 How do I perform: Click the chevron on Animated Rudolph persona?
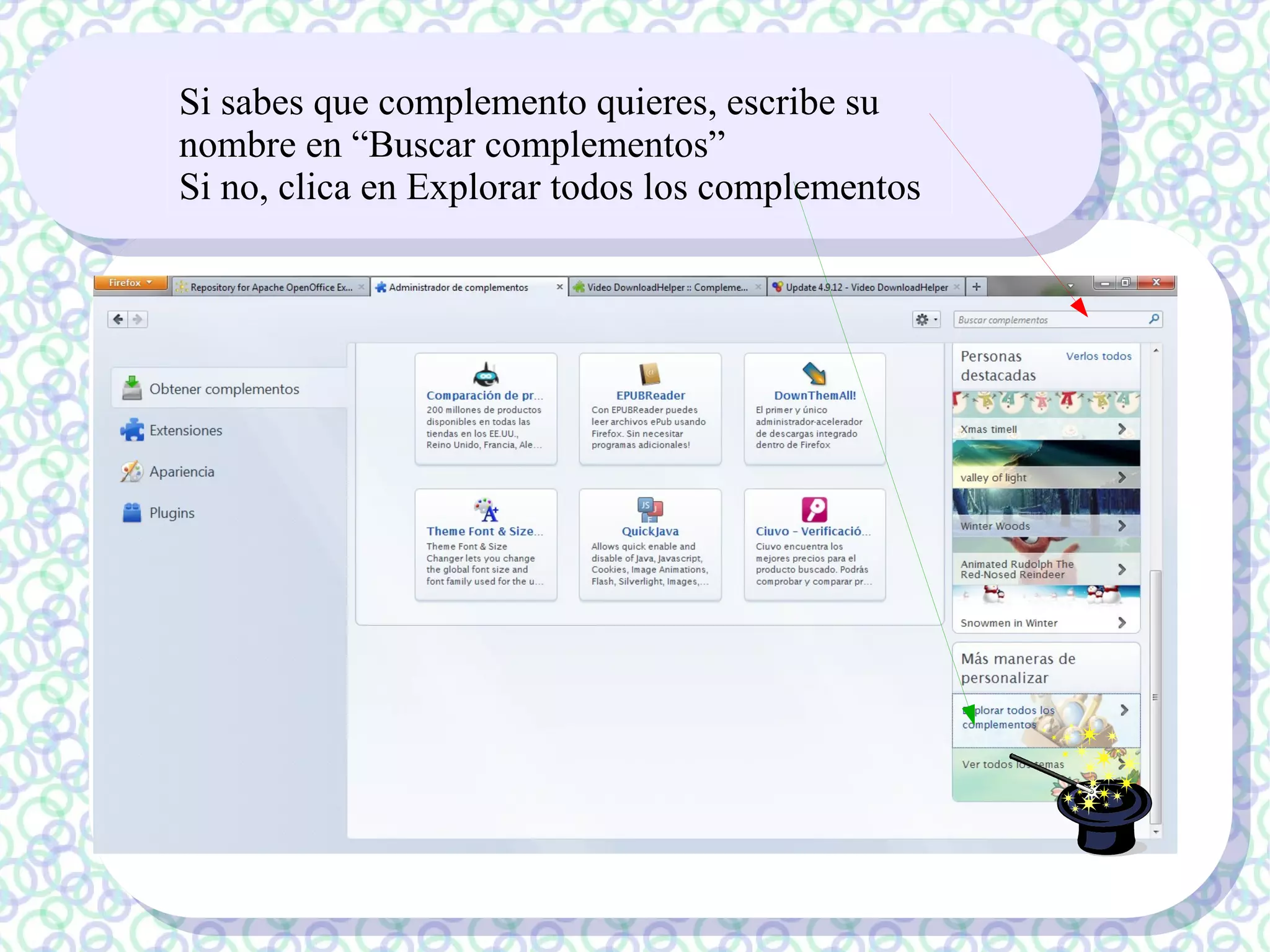point(1122,569)
